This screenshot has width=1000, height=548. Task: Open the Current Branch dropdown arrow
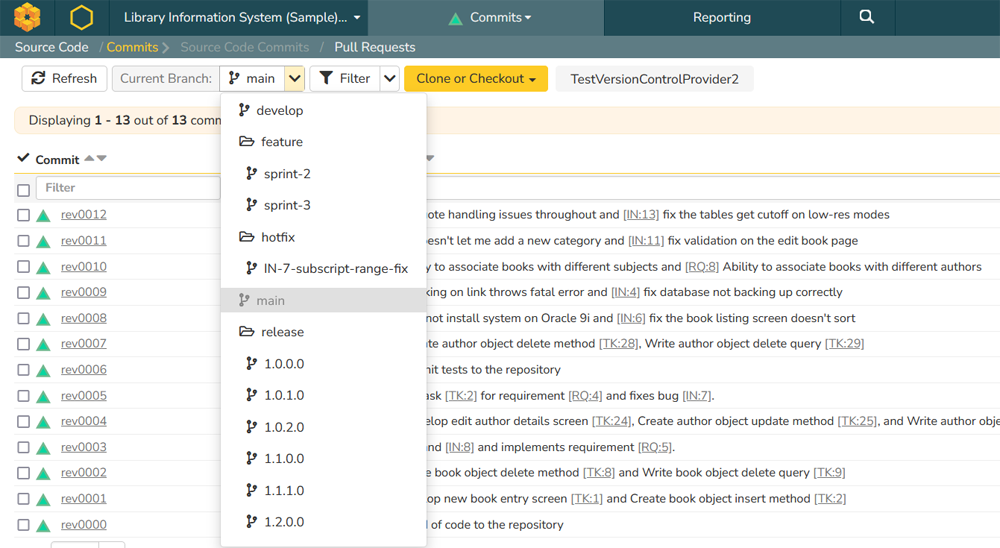click(294, 79)
